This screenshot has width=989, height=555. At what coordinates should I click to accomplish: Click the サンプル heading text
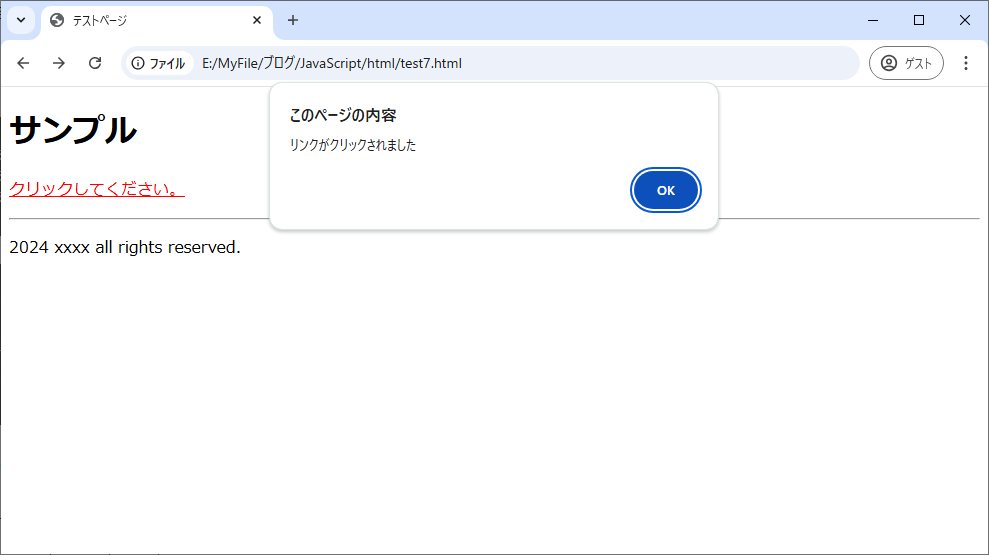(x=73, y=129)
